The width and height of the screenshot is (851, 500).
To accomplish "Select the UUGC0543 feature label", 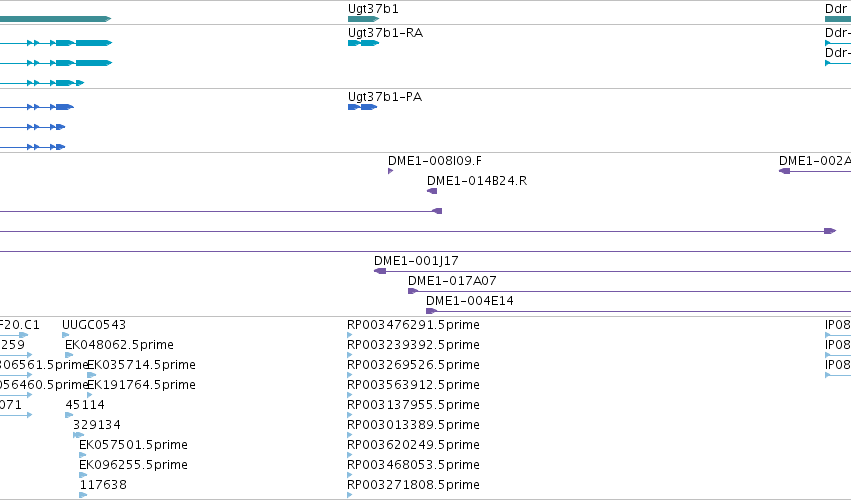I will [x=94, y=325].
